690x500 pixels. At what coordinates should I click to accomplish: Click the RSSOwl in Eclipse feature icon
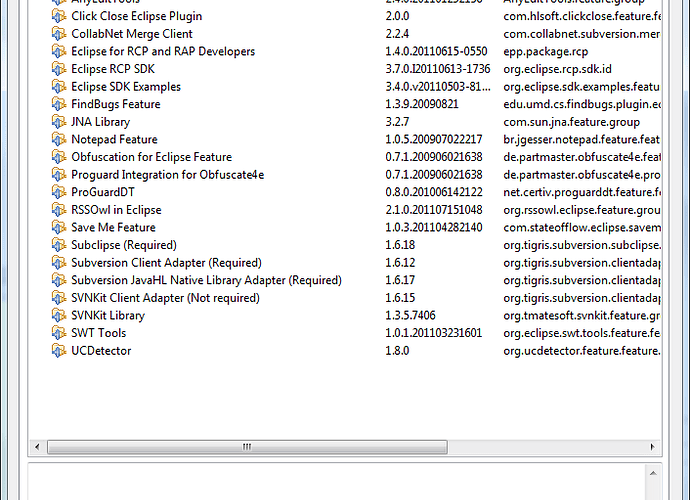59,210
